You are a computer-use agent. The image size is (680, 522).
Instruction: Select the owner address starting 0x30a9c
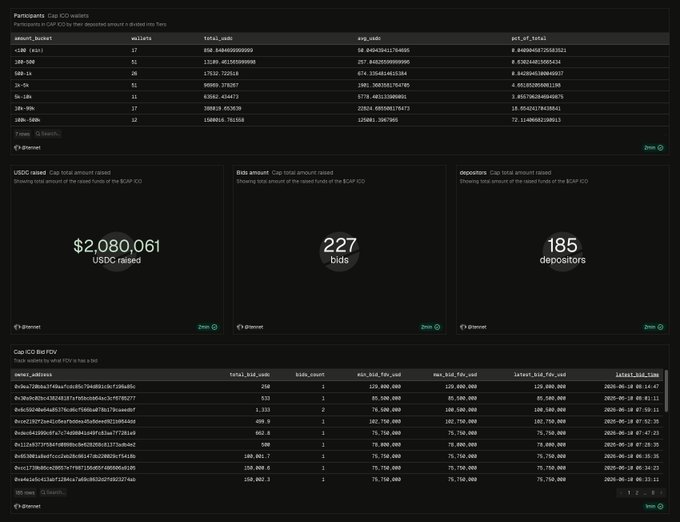pos(75,398)
